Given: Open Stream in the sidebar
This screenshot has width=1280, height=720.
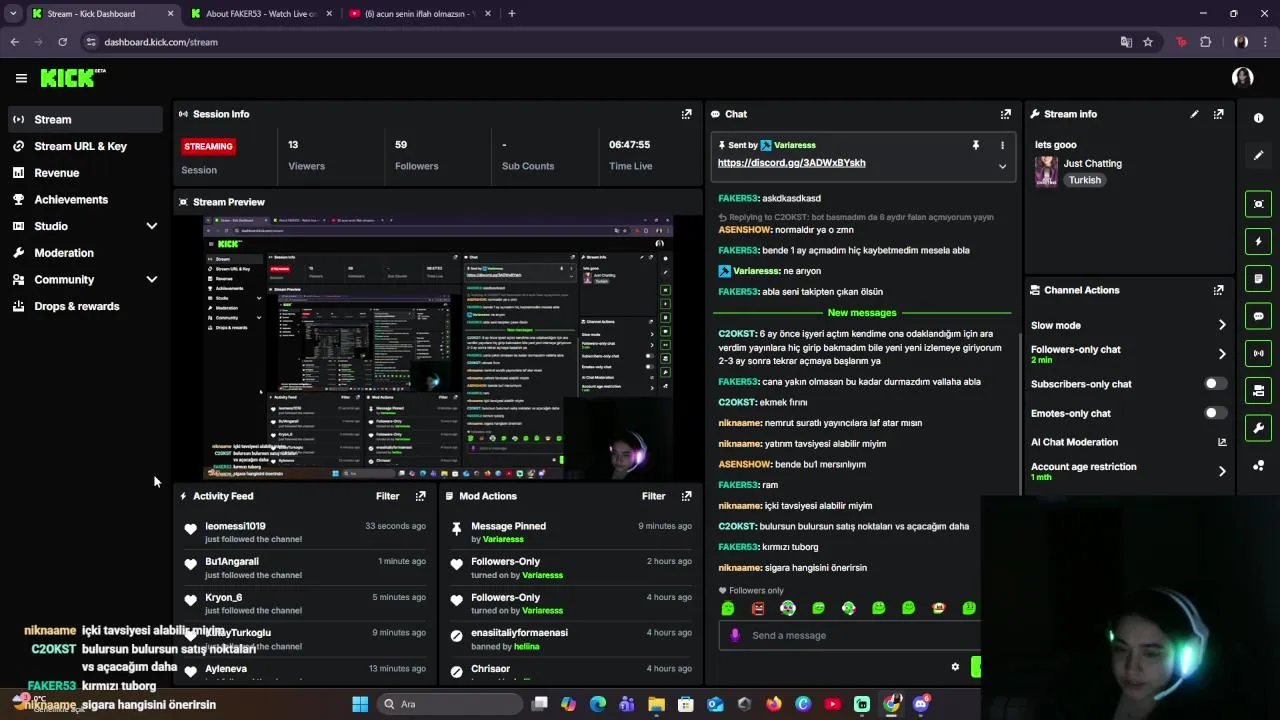Looking at the screenshot, I should (x=84, y=119).
